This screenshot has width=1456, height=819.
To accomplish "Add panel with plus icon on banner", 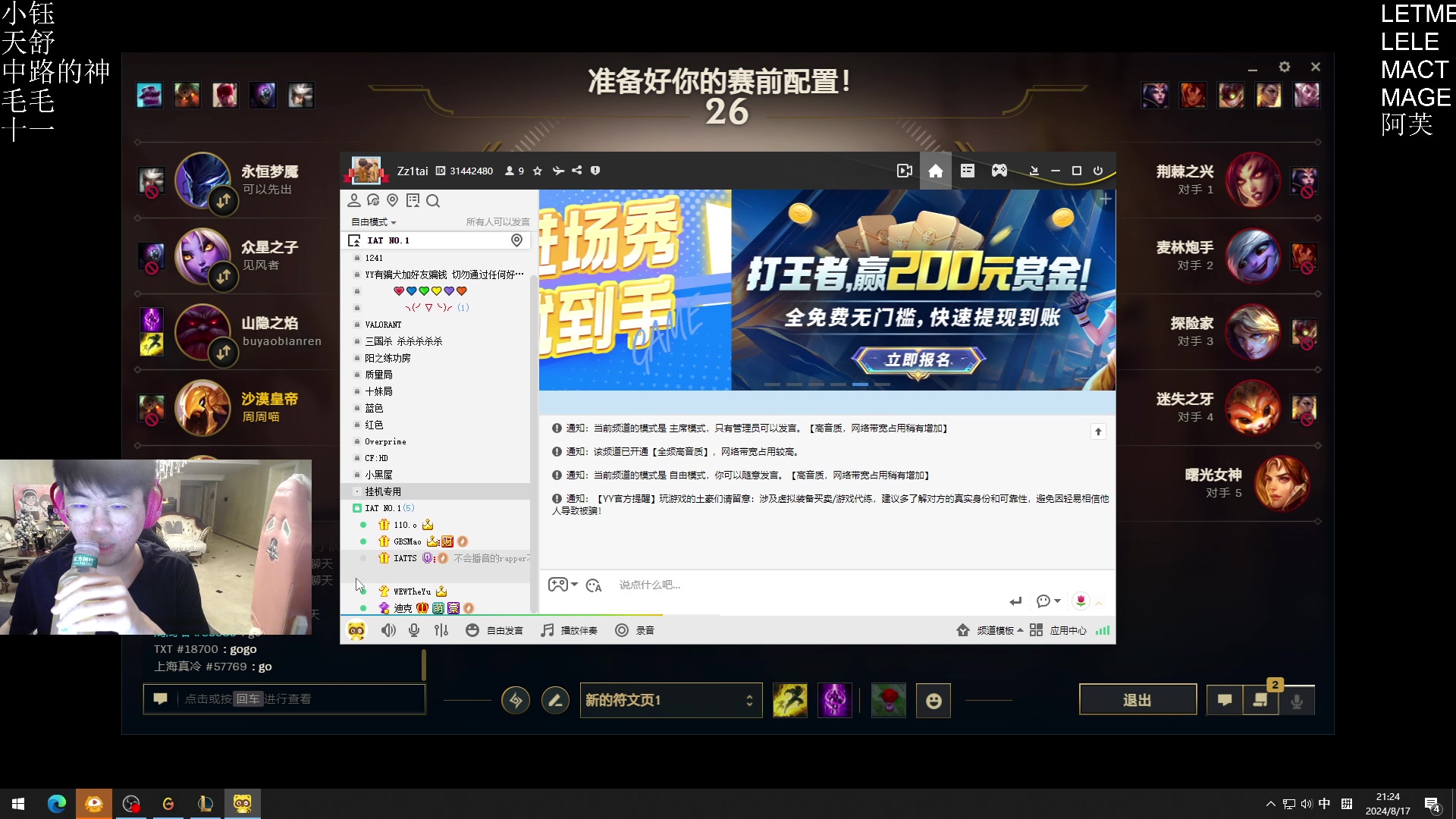I will click(1105, 199).
